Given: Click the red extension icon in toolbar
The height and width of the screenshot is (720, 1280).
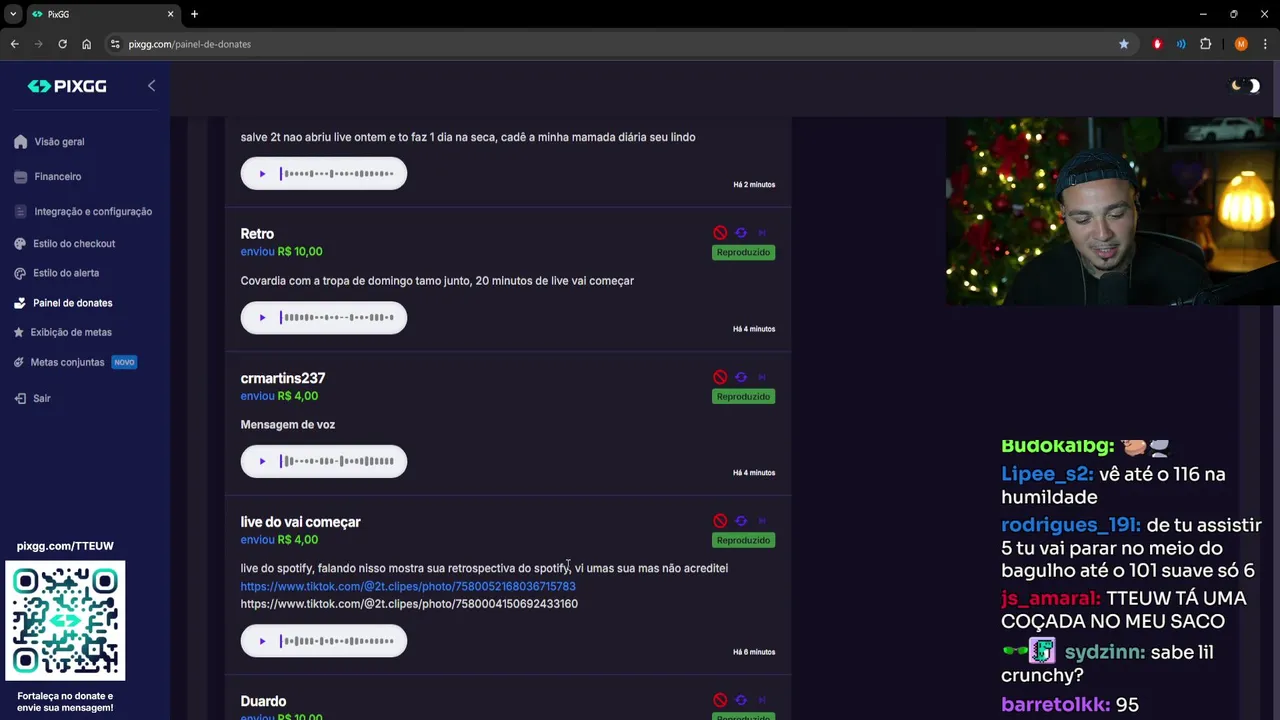Looking at the screenshot, I should [1157, 44].
